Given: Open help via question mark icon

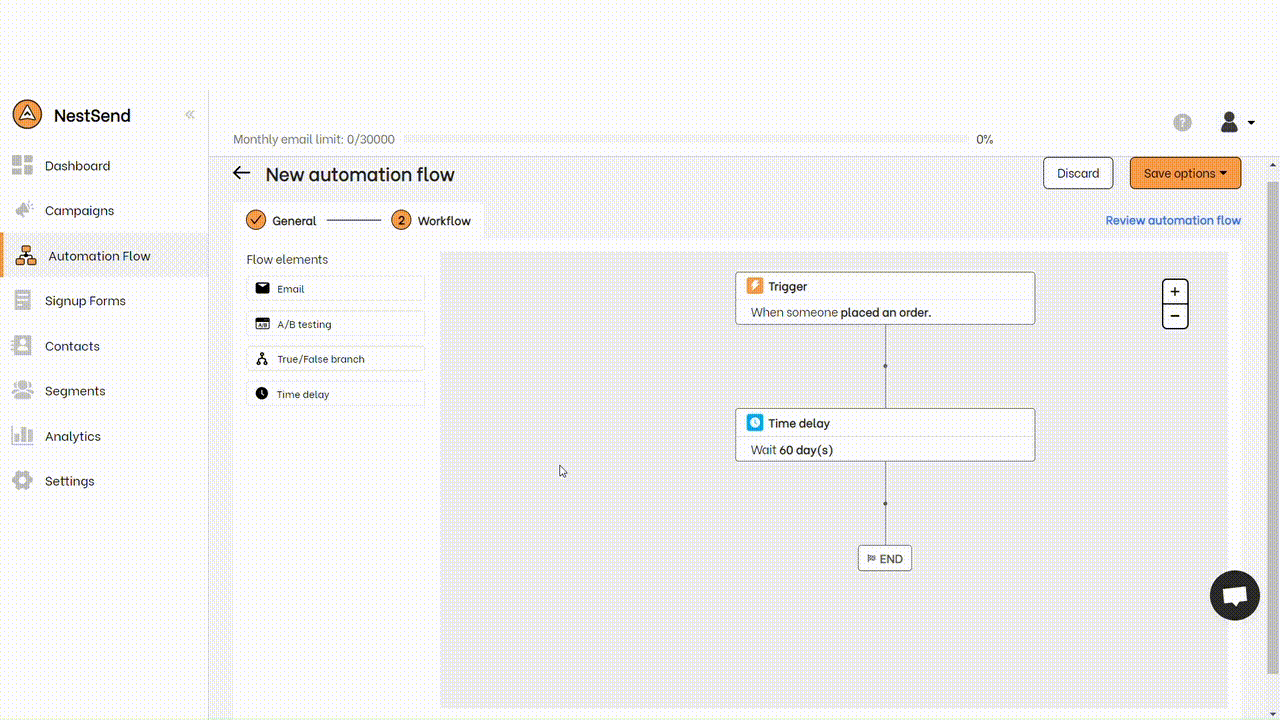Looking at the screenshot, I should [1182, 123].
